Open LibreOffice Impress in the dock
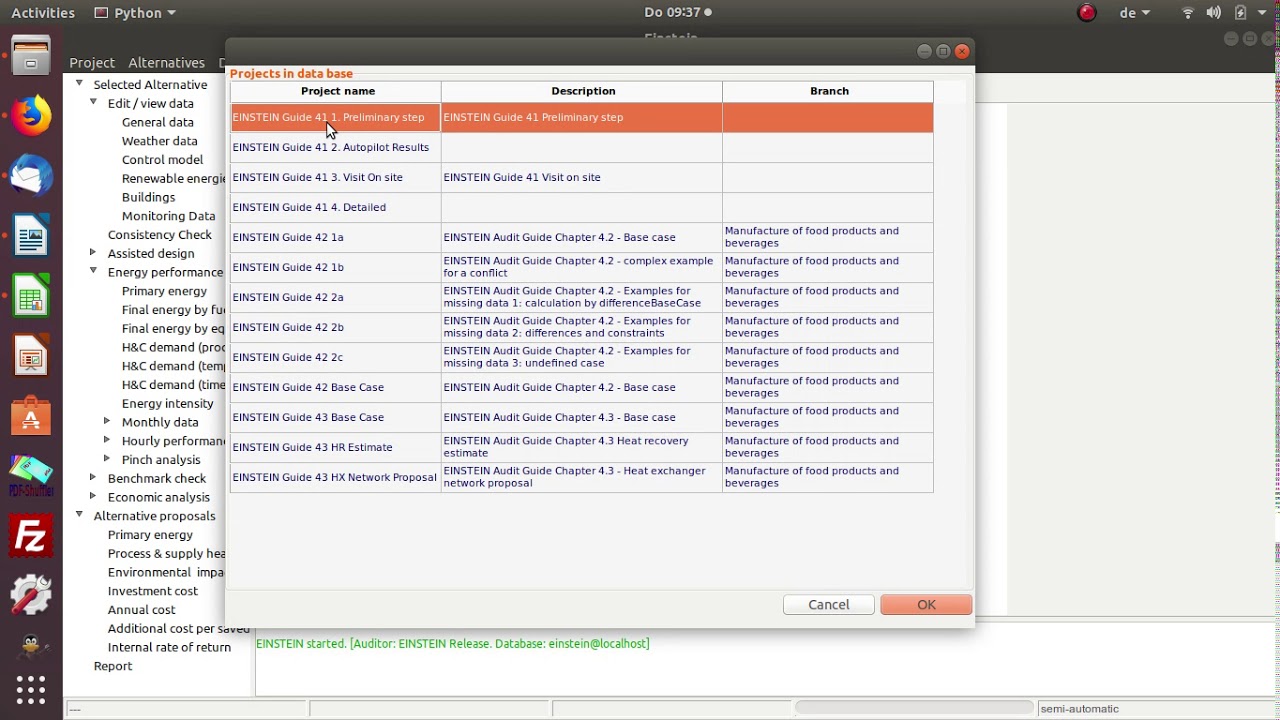The height and width of the screenshot is (720, 1280). 31,357
